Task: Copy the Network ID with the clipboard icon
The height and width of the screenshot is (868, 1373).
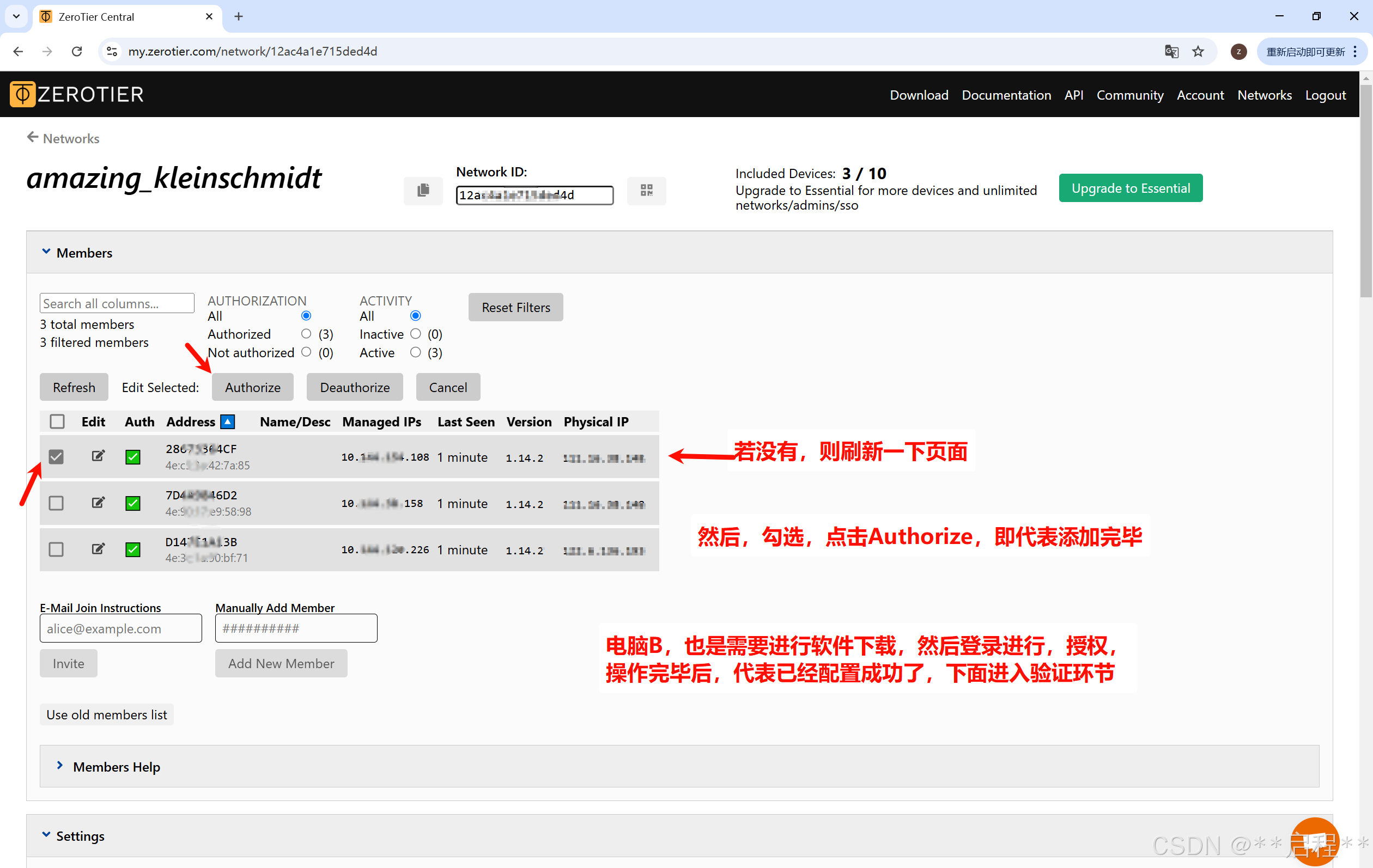Action: [x=423, y=191]
